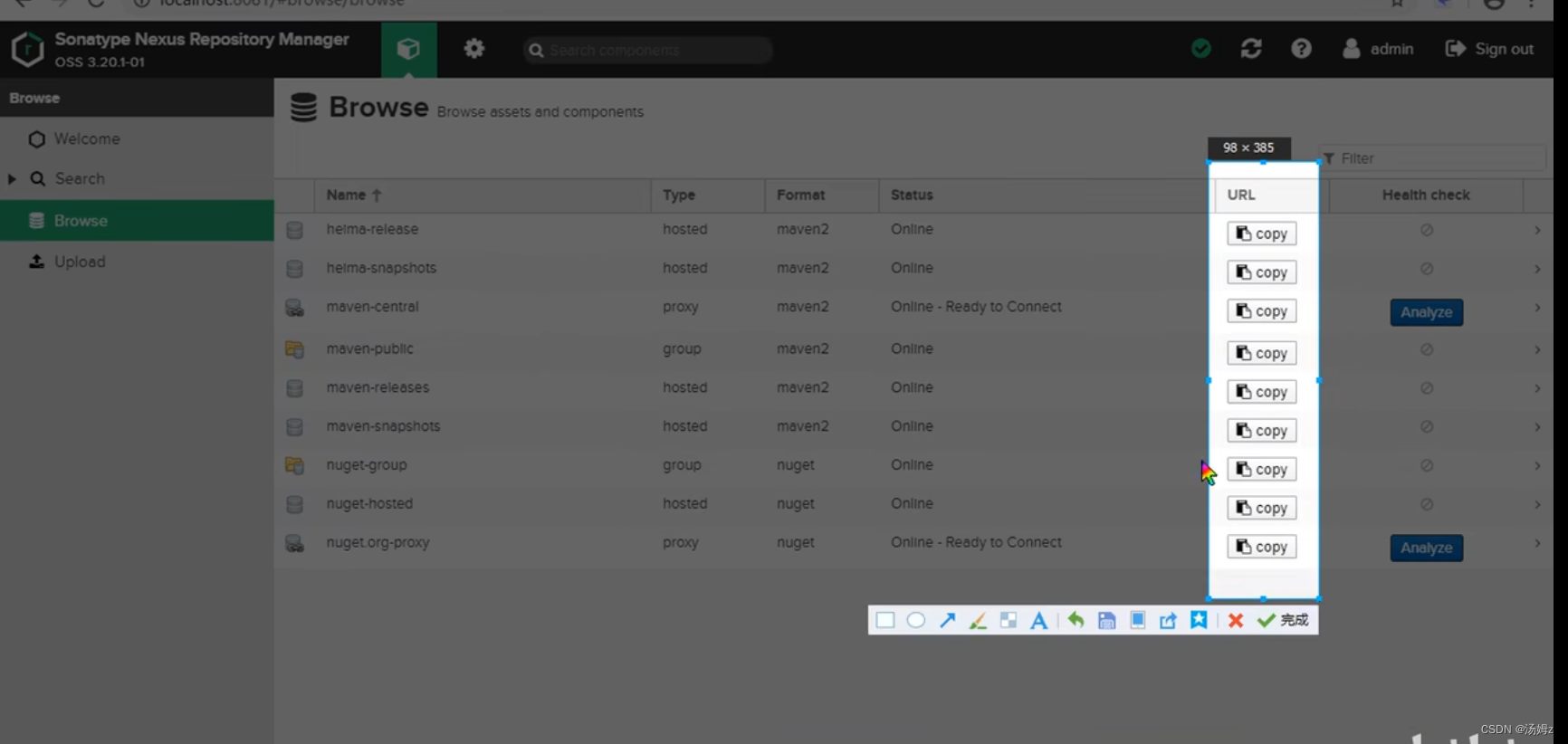Open maven-central row chevron
Screen dimensions: 1568x744
pos(1537,308)
